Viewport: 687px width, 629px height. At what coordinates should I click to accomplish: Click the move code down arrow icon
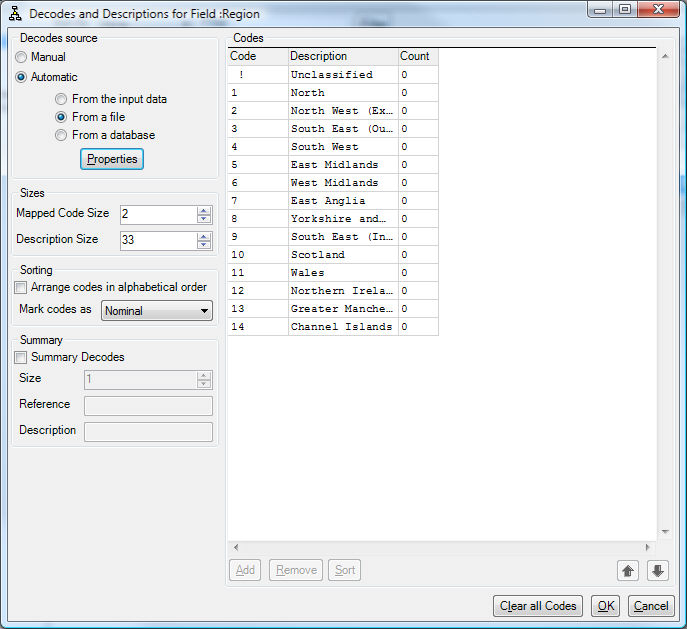pyautogui.click(x=658, y=570)
